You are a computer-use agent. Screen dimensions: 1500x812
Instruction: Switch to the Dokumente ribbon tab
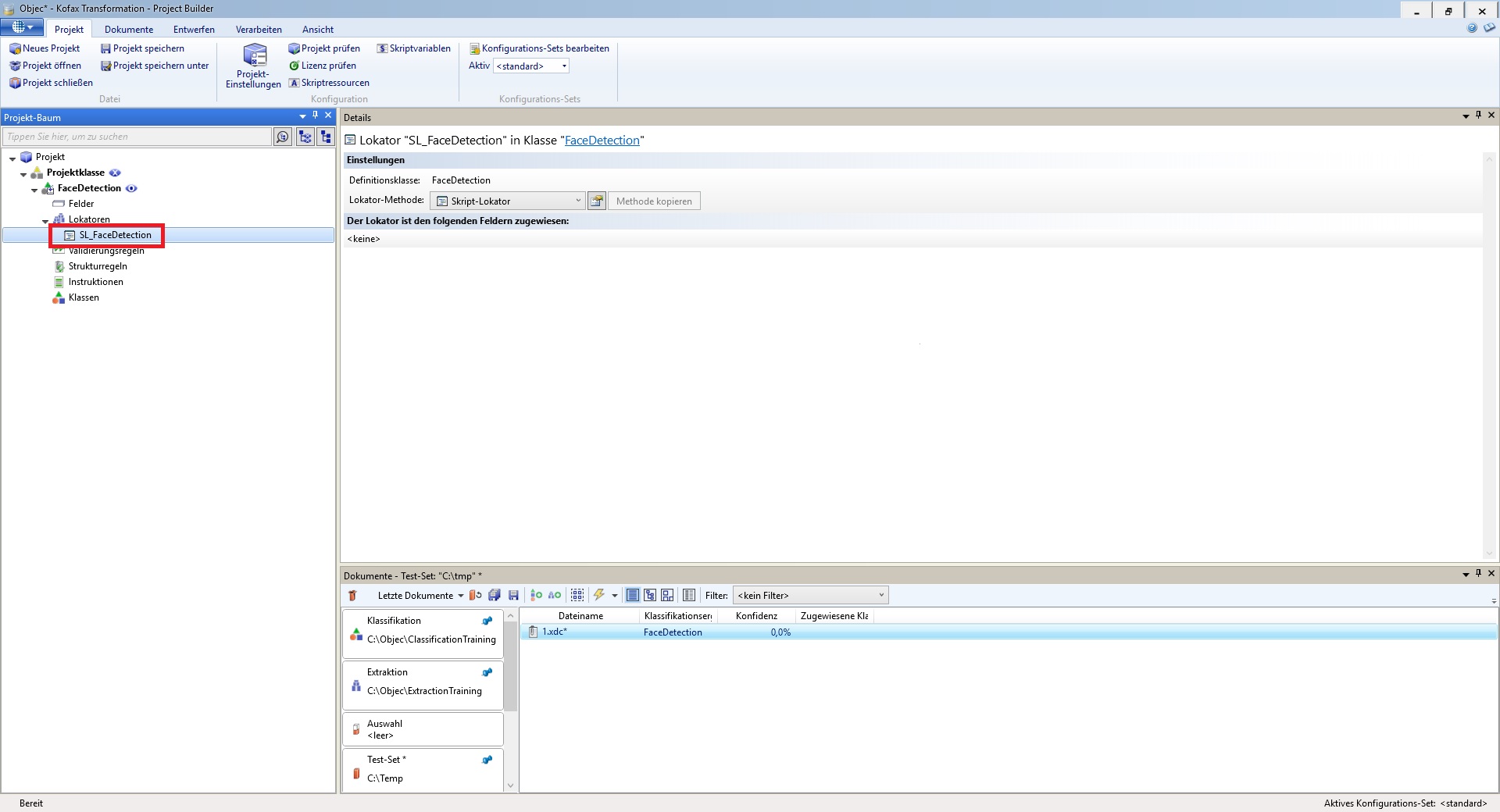129,30
